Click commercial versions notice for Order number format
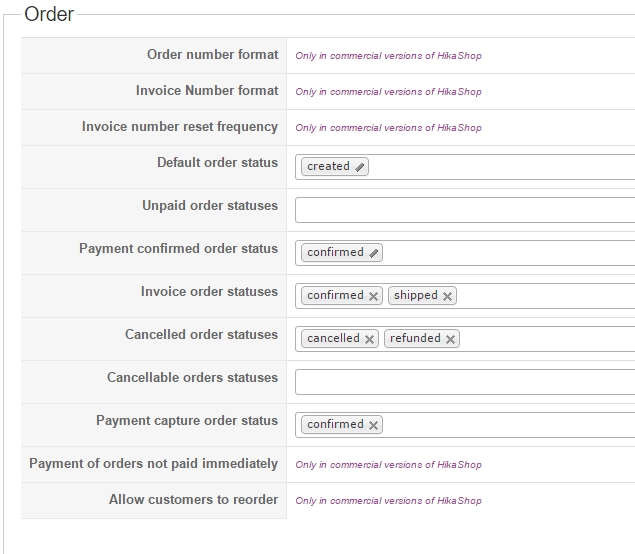Image resolution: width=635 pixels, height=554 pixels. click(388, 56)
